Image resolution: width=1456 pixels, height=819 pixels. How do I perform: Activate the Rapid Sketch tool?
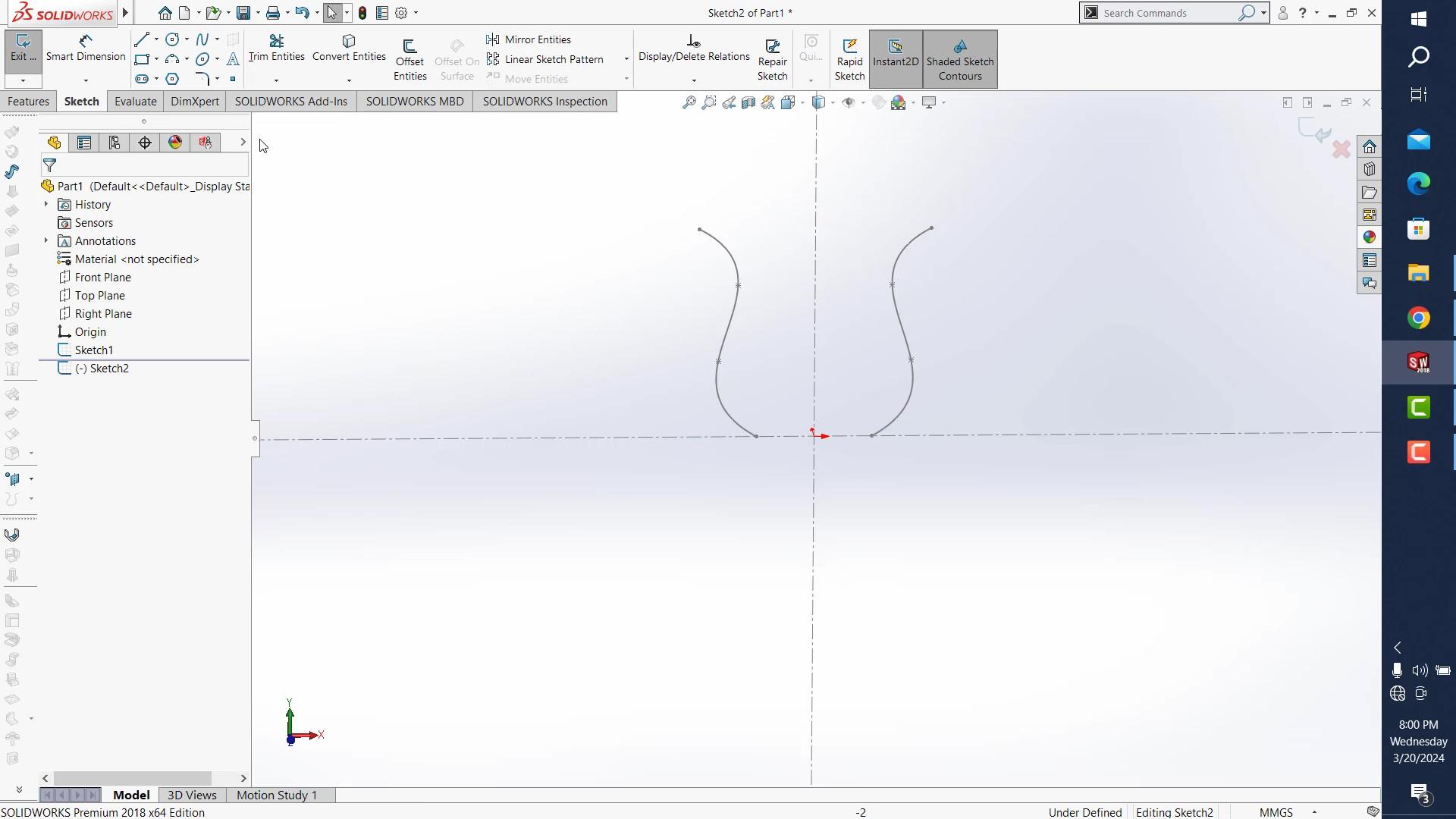849,59
